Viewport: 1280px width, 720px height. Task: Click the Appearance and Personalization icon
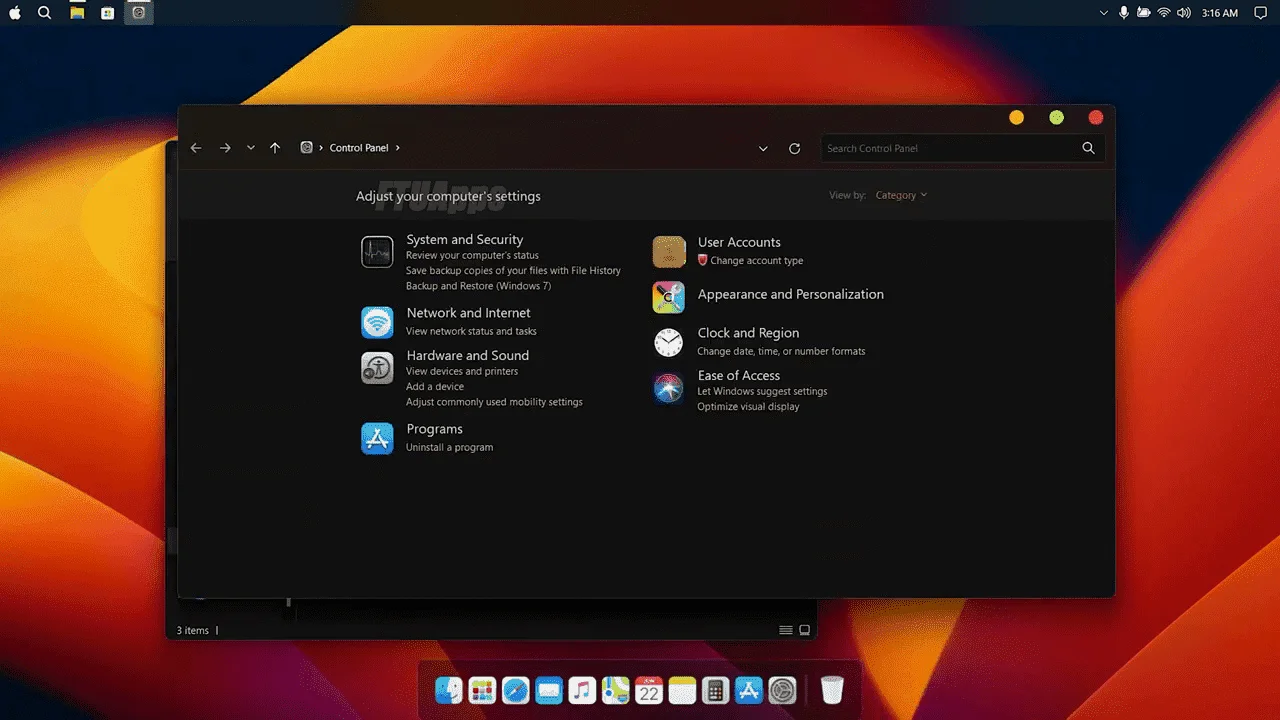(x=669, y=297)
